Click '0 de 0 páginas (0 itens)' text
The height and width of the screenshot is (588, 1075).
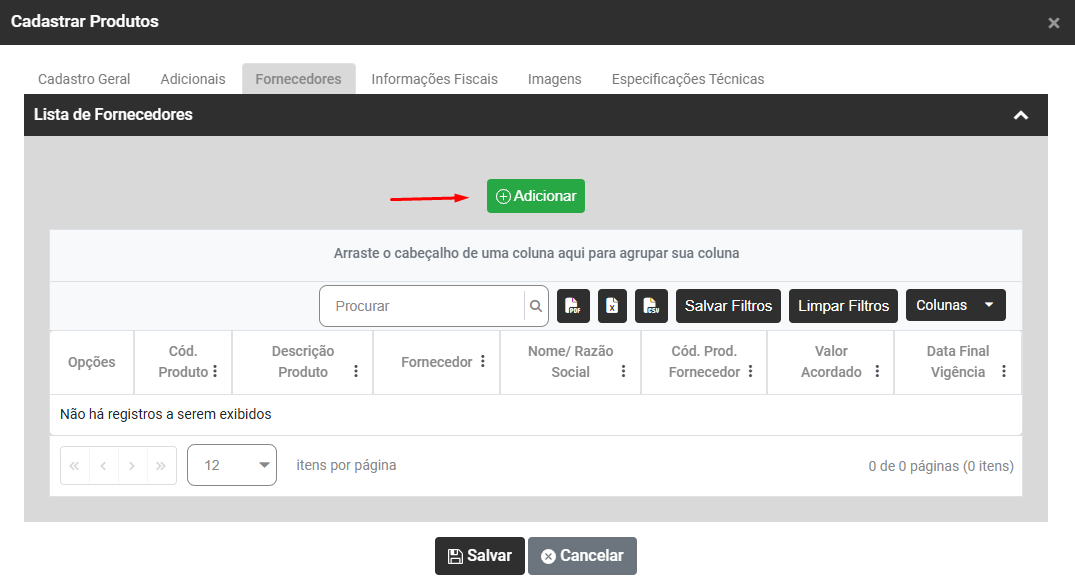pos(941,466)
